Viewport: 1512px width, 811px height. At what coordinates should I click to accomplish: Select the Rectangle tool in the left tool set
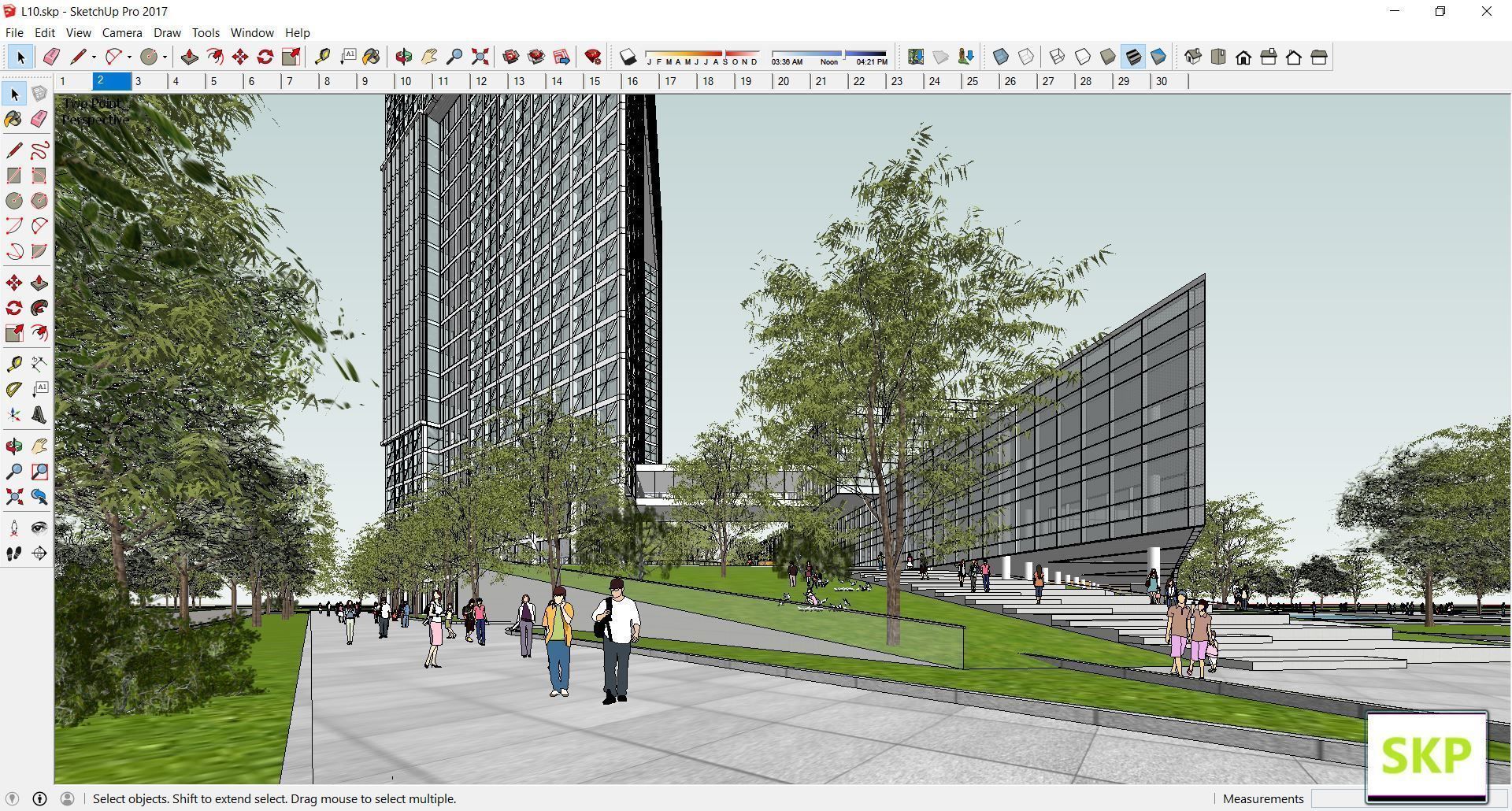click(x=14, y=176)
